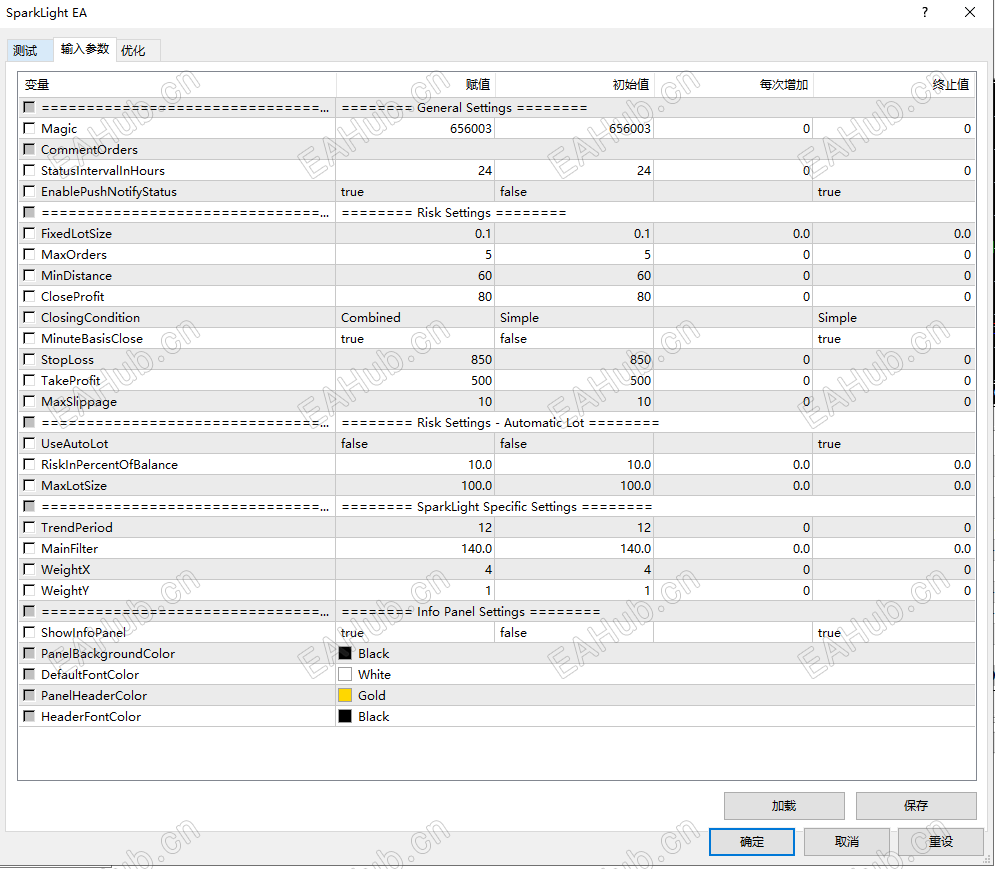
Task: Open the ClosingCondition Combined value dropdown
Action: pos(415,317)
